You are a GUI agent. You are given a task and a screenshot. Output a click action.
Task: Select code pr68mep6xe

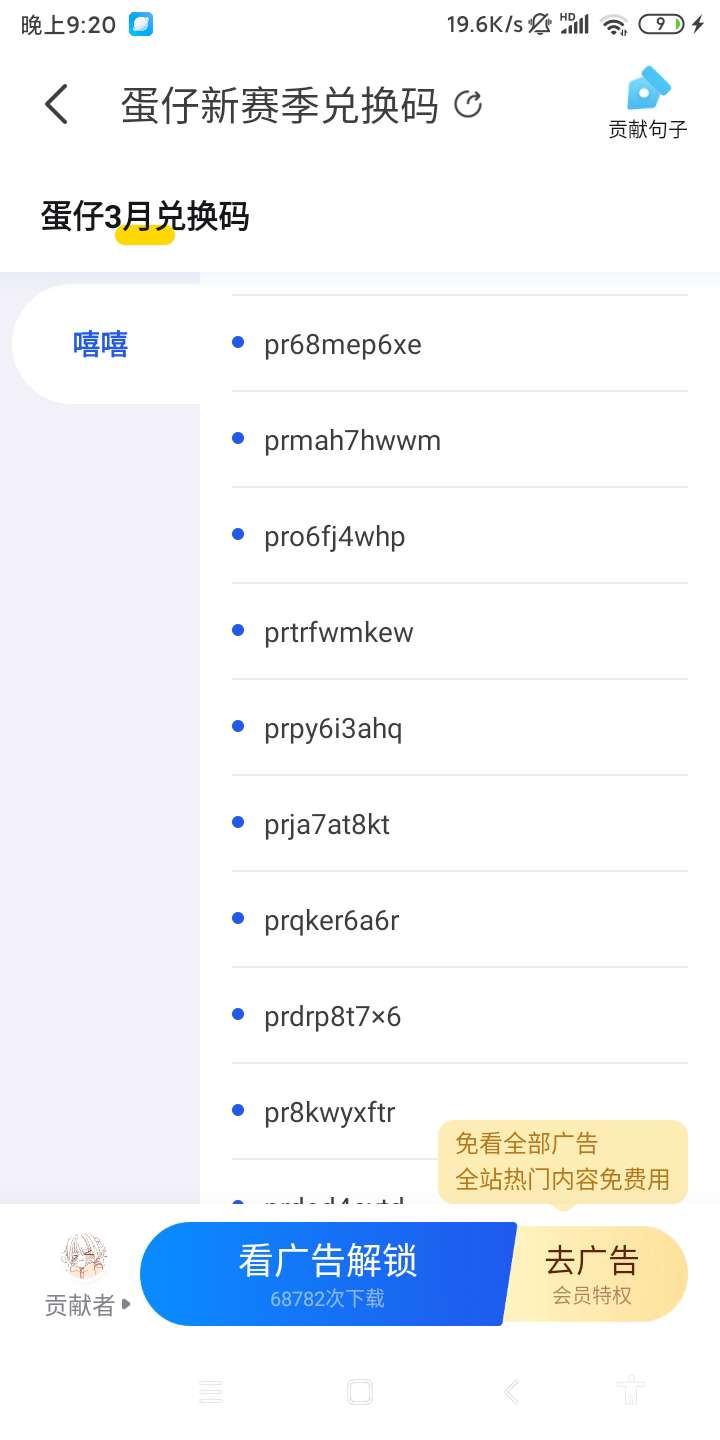click(343, 345)
